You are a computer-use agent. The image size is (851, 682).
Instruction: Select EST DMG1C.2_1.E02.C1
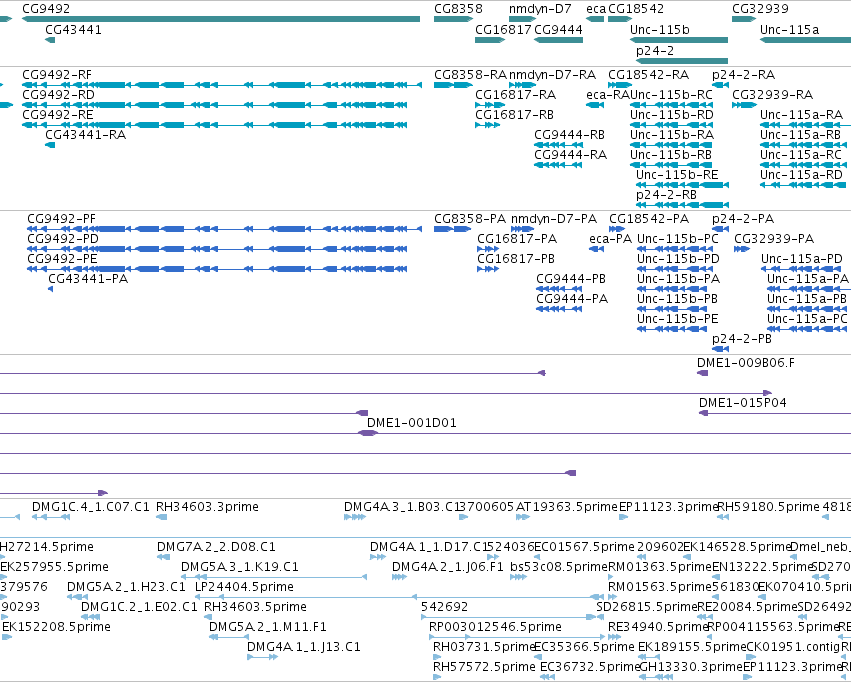[x=139, y=607]
